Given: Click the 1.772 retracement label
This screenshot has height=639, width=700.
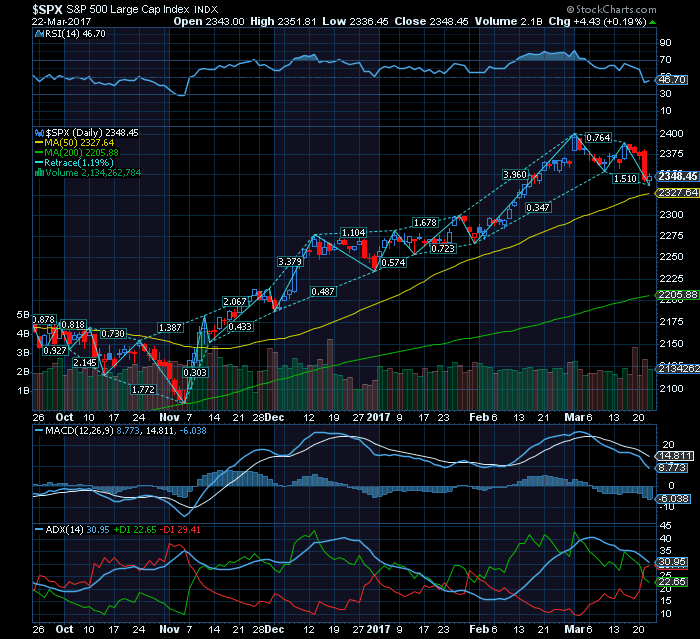Looking at the screenshot, I should [x=143, y=390].
